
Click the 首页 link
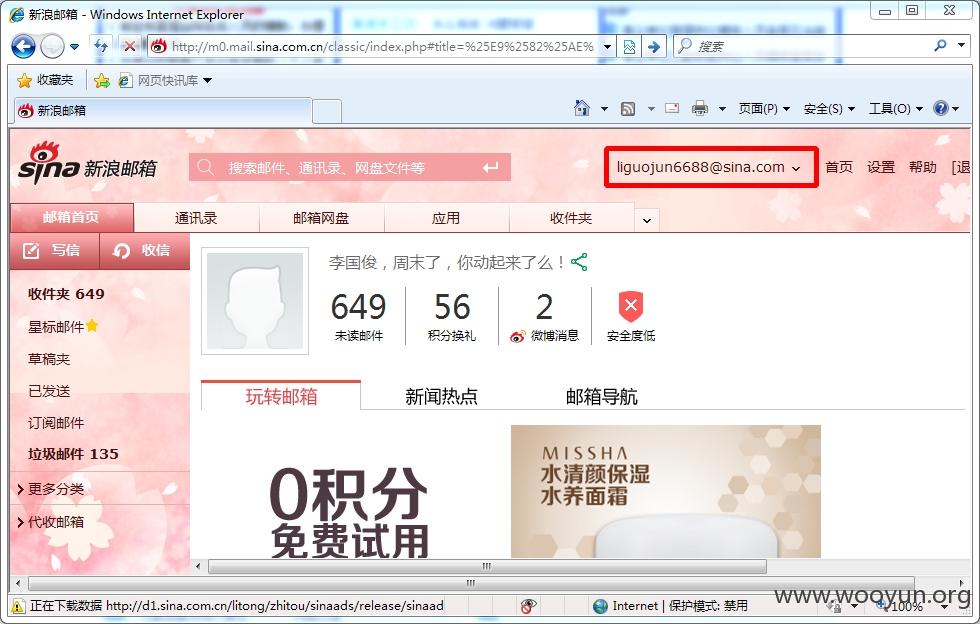click(839, 167)
